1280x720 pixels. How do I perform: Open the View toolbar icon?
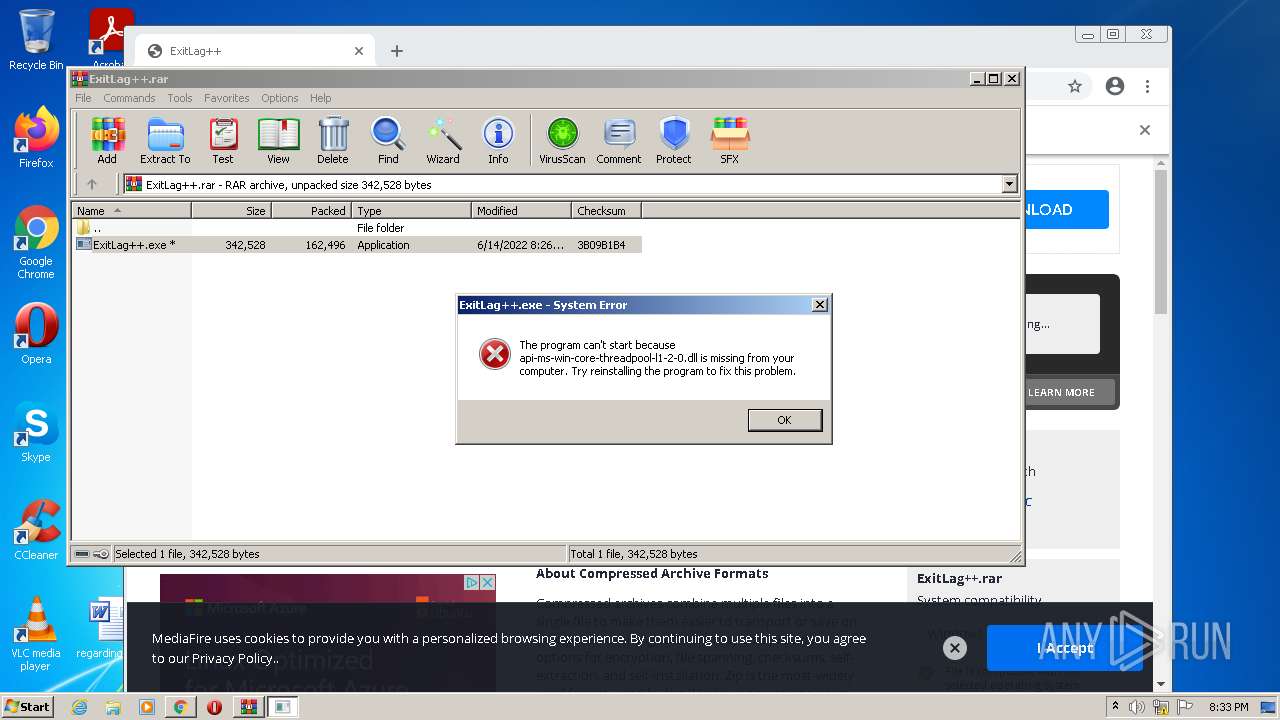click(278, 140)
